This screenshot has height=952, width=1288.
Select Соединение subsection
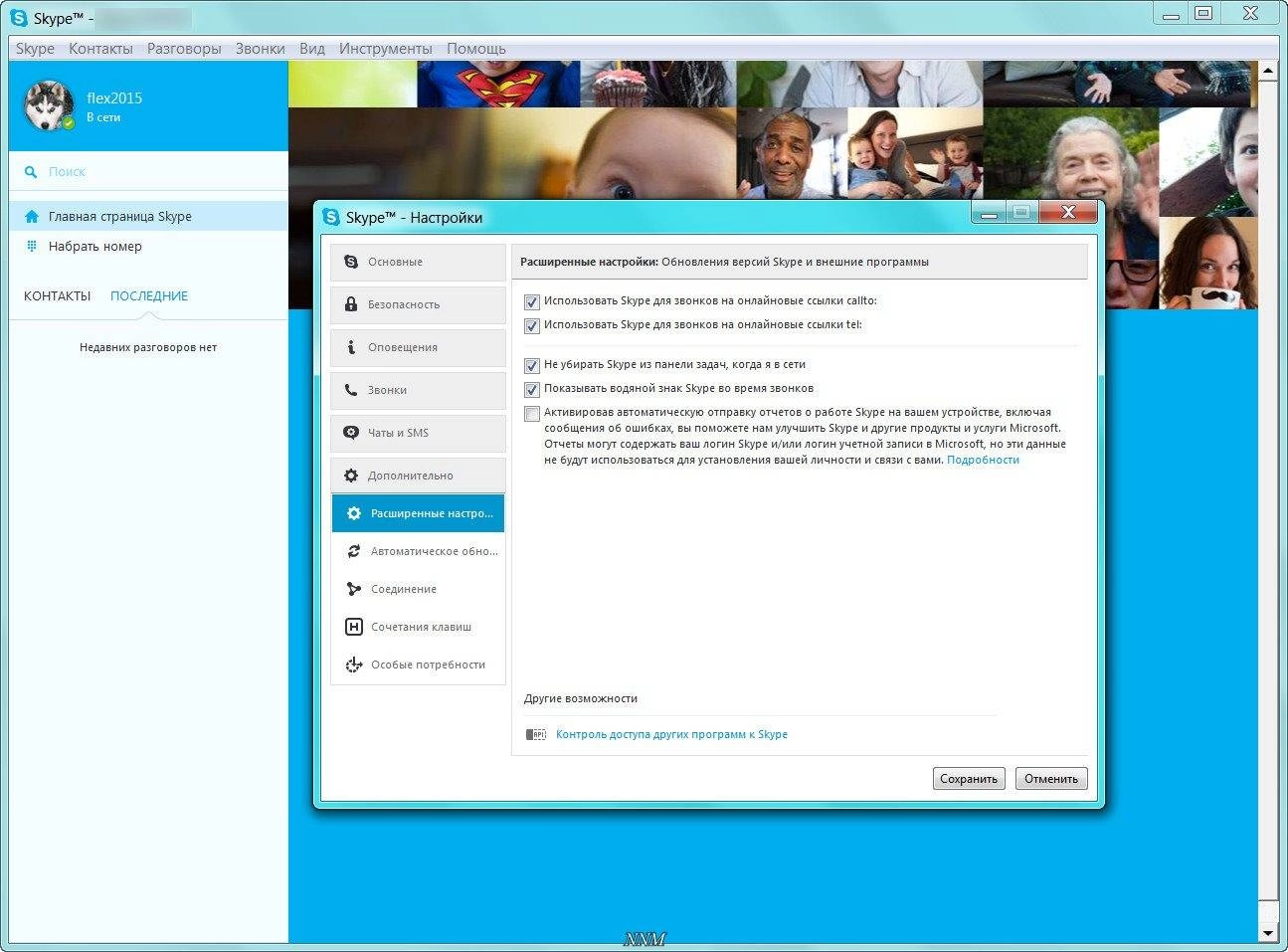[419, 589]
